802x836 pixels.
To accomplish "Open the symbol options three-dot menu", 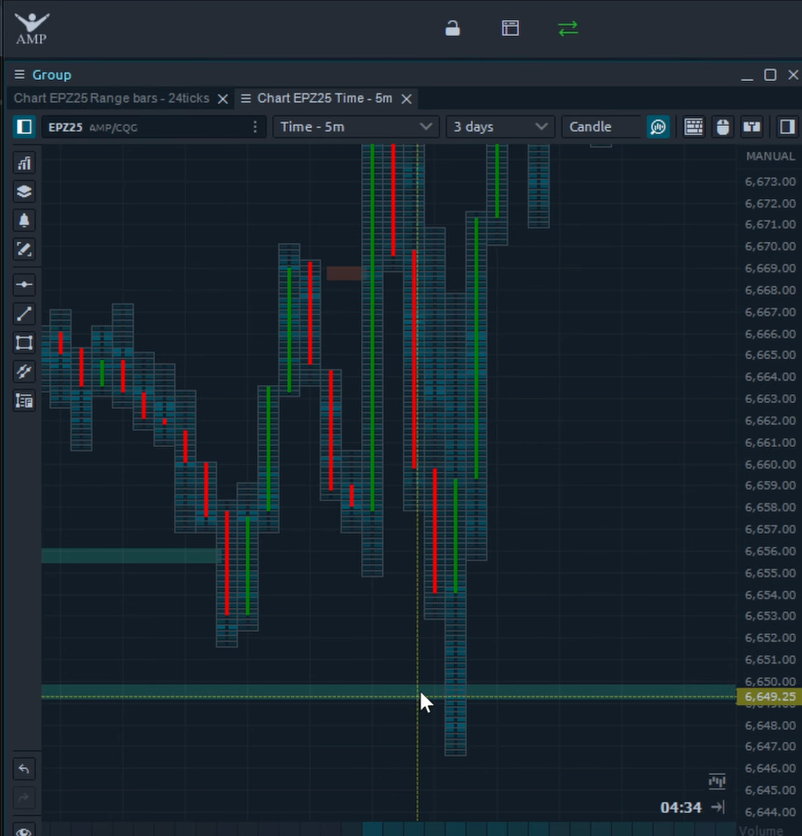I will click(255, 127).
